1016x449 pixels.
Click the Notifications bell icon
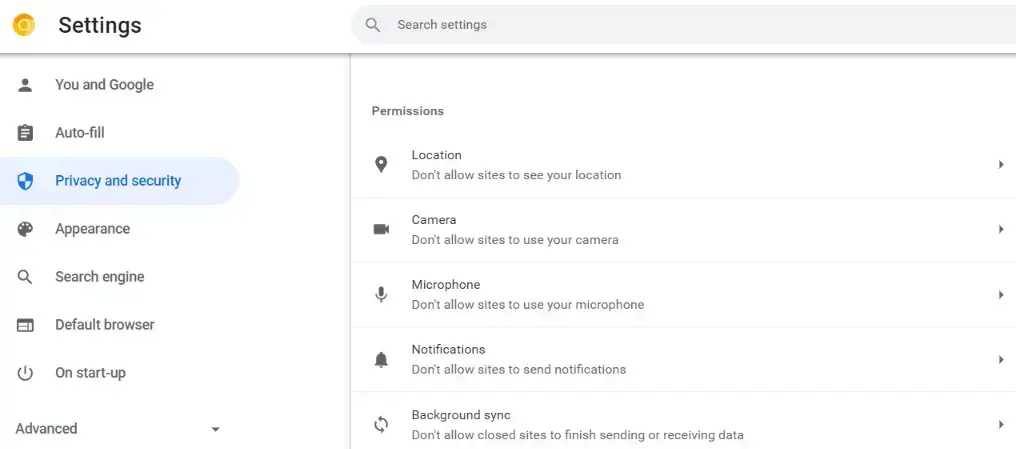(x=381, y=360)
